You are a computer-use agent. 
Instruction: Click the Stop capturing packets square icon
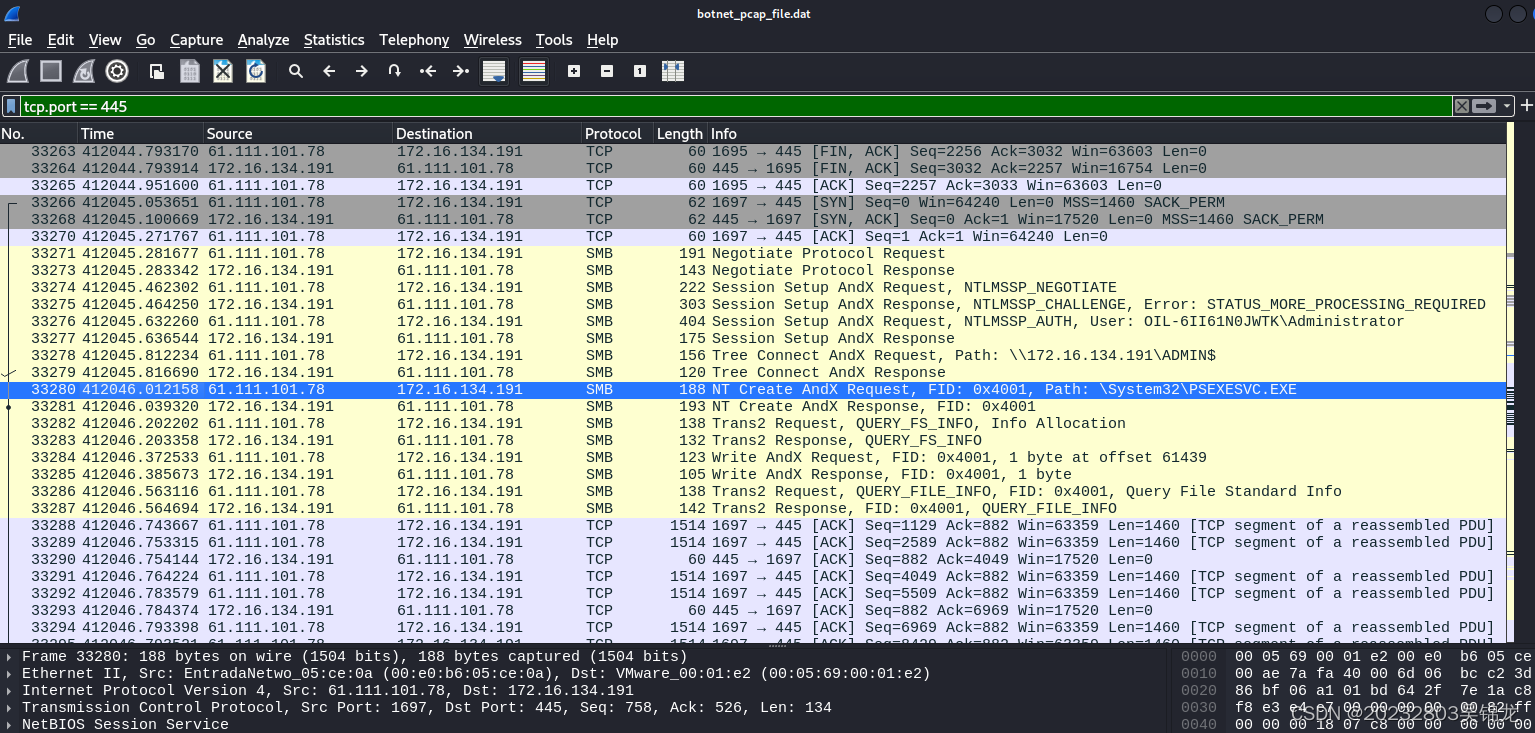pyautogui.click(x=51, y=71)
